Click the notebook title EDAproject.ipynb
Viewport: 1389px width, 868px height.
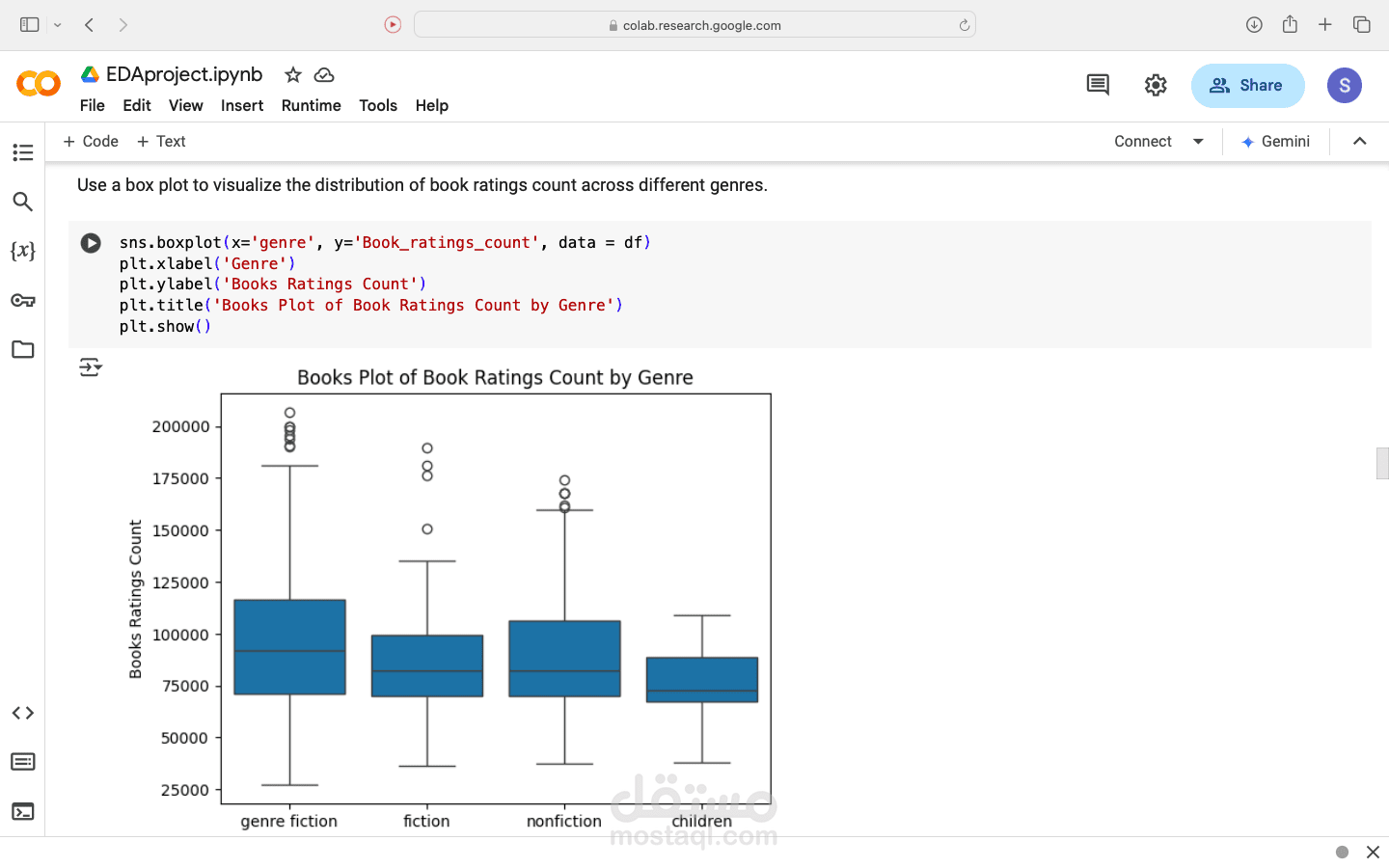coord(184,74)
